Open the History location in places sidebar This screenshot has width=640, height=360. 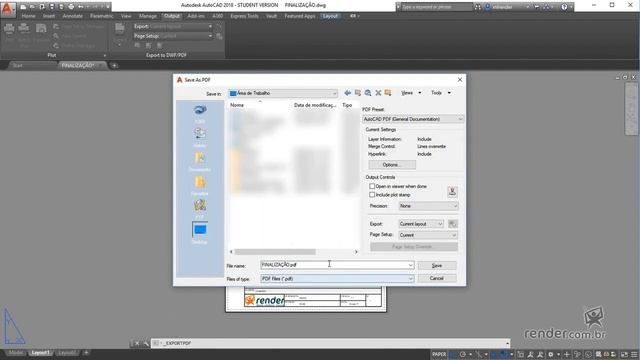pyautogui.click(x=200, y=138)
